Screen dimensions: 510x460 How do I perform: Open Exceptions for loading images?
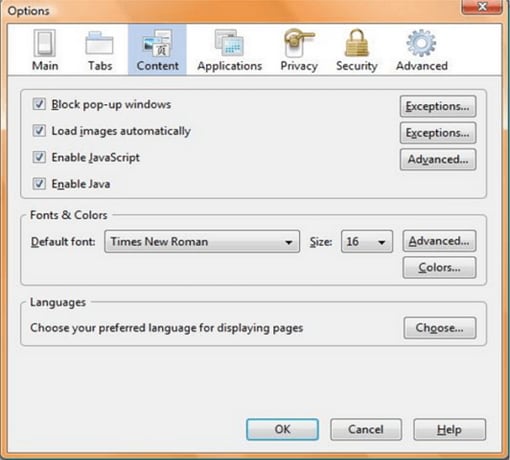point(438,133)
